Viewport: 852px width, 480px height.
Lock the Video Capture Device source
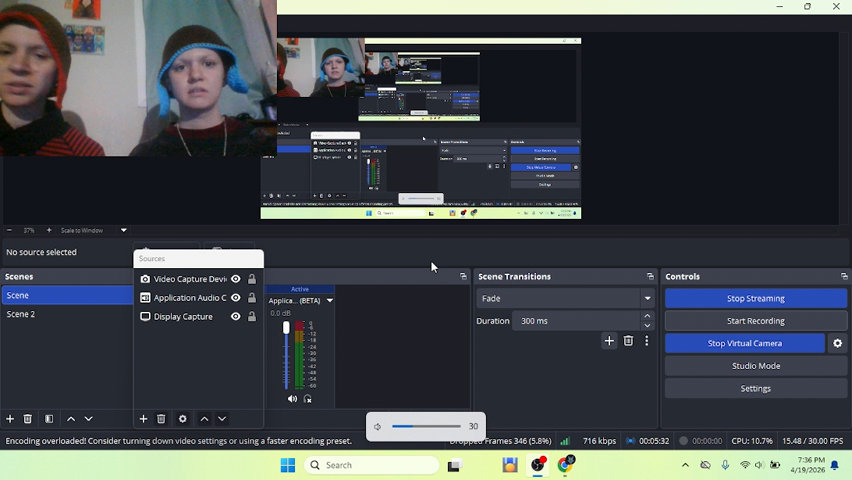(252, 279)
